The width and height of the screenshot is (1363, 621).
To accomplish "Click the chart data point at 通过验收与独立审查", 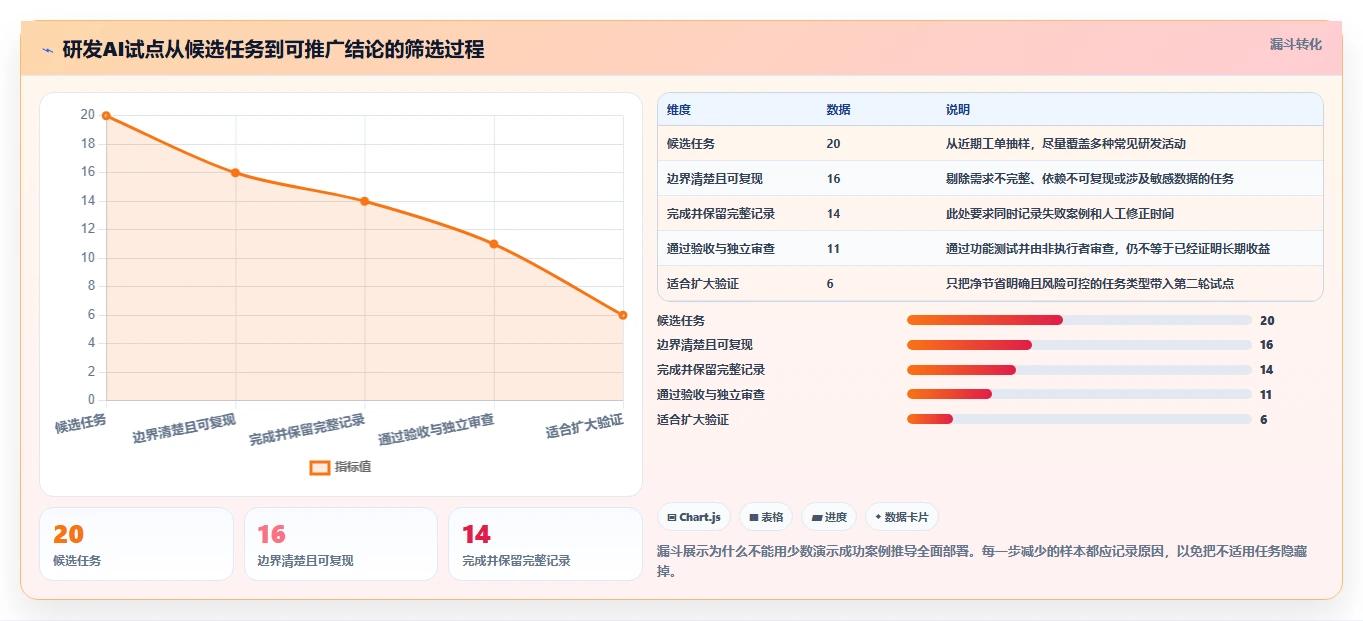I will [x=493, y=244].
